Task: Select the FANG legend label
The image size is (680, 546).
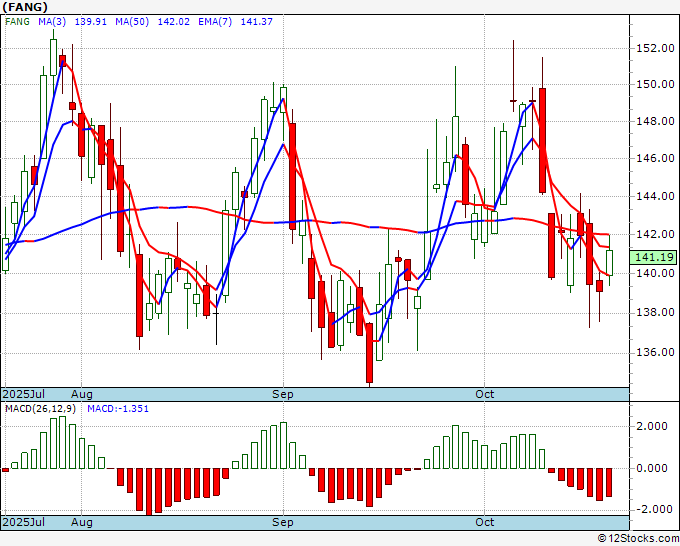Action: coord(19,21)
